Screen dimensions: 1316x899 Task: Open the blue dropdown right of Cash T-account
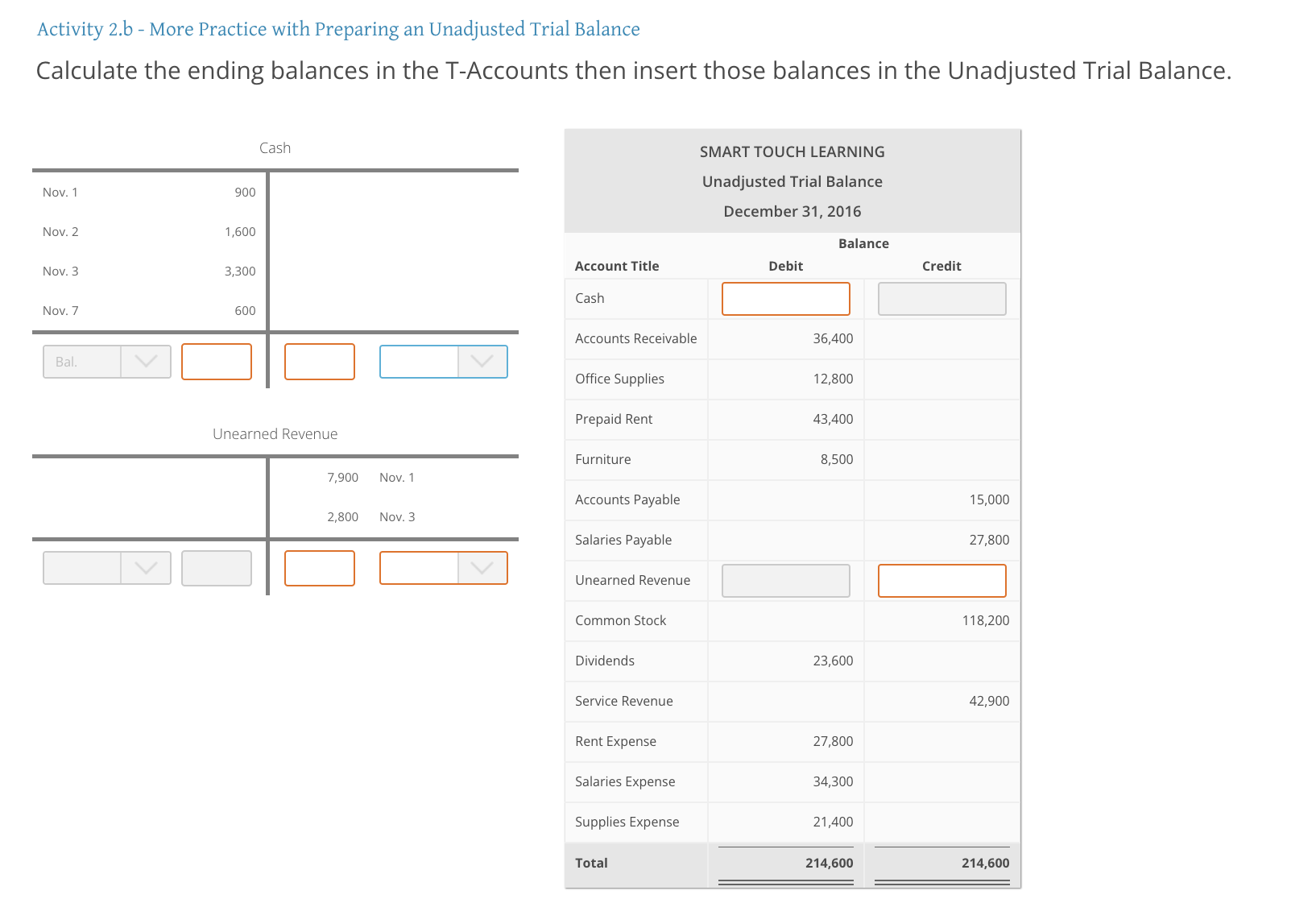coord(444,362)
